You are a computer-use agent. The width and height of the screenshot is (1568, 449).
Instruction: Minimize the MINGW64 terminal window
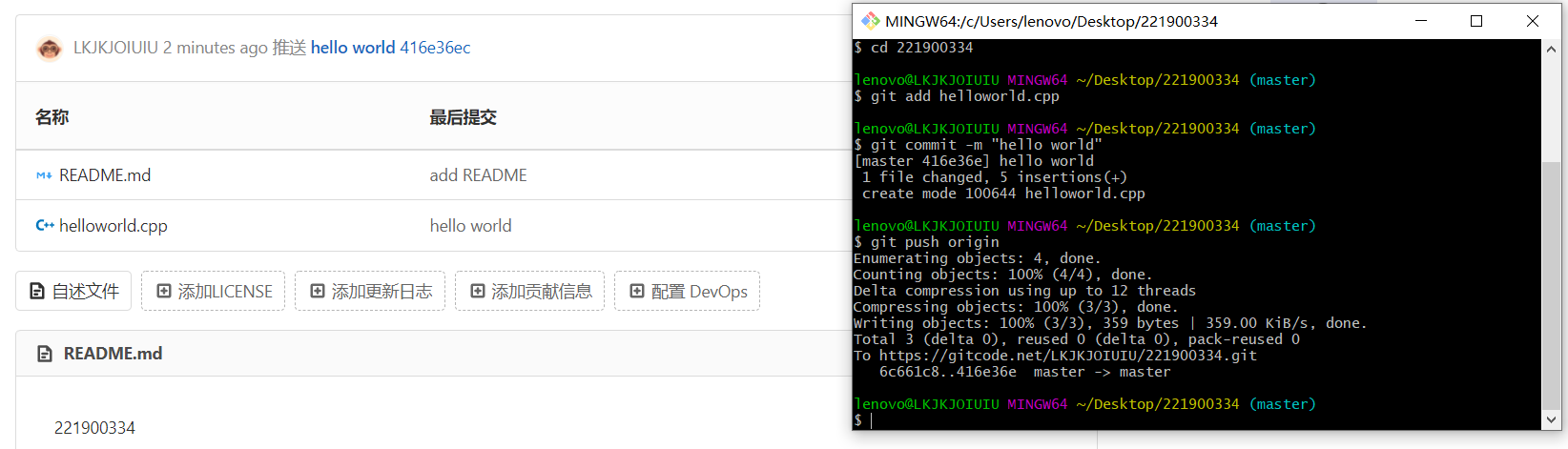1420,21
